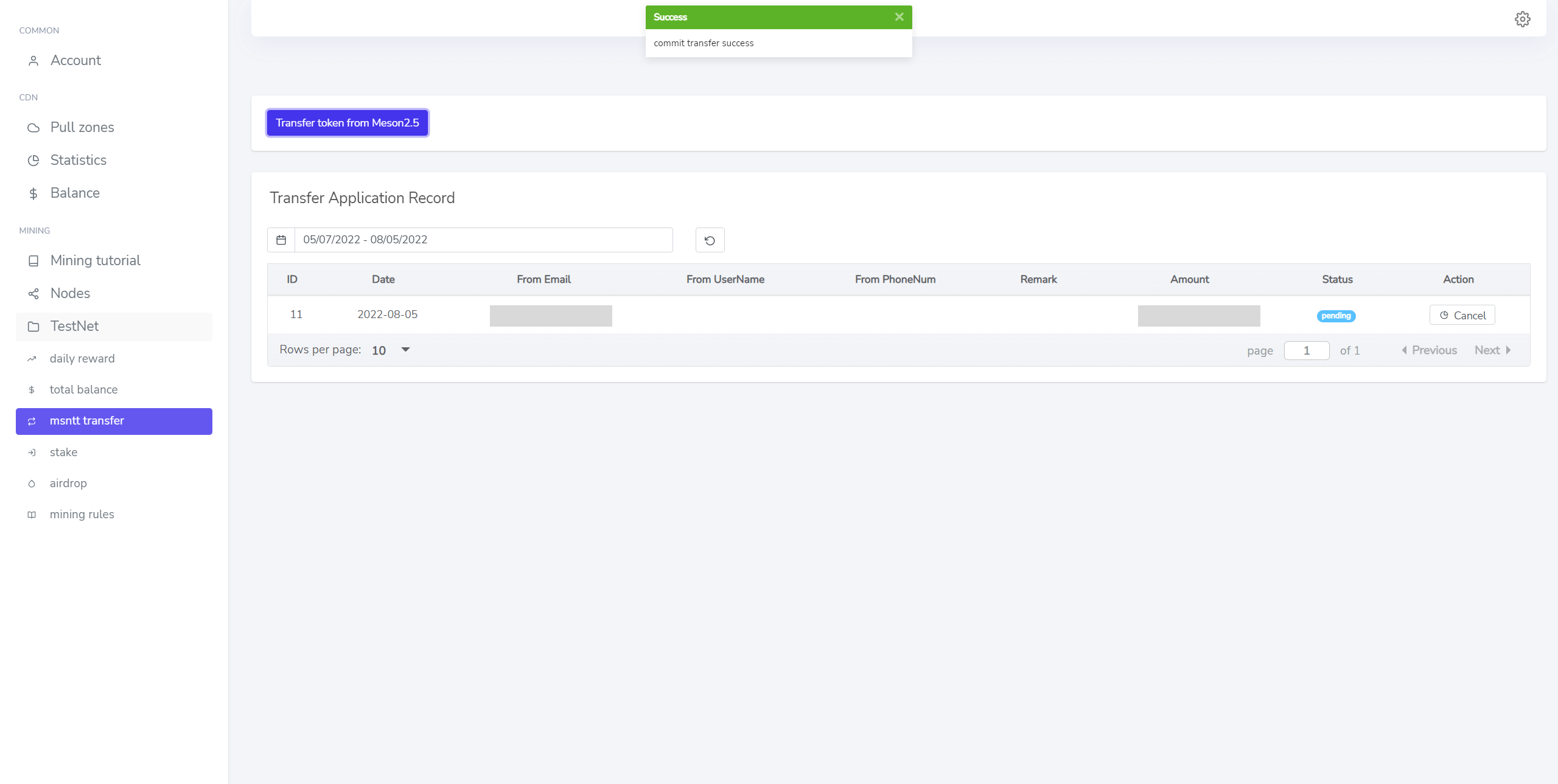Go to Nodes page

point(114,293)
